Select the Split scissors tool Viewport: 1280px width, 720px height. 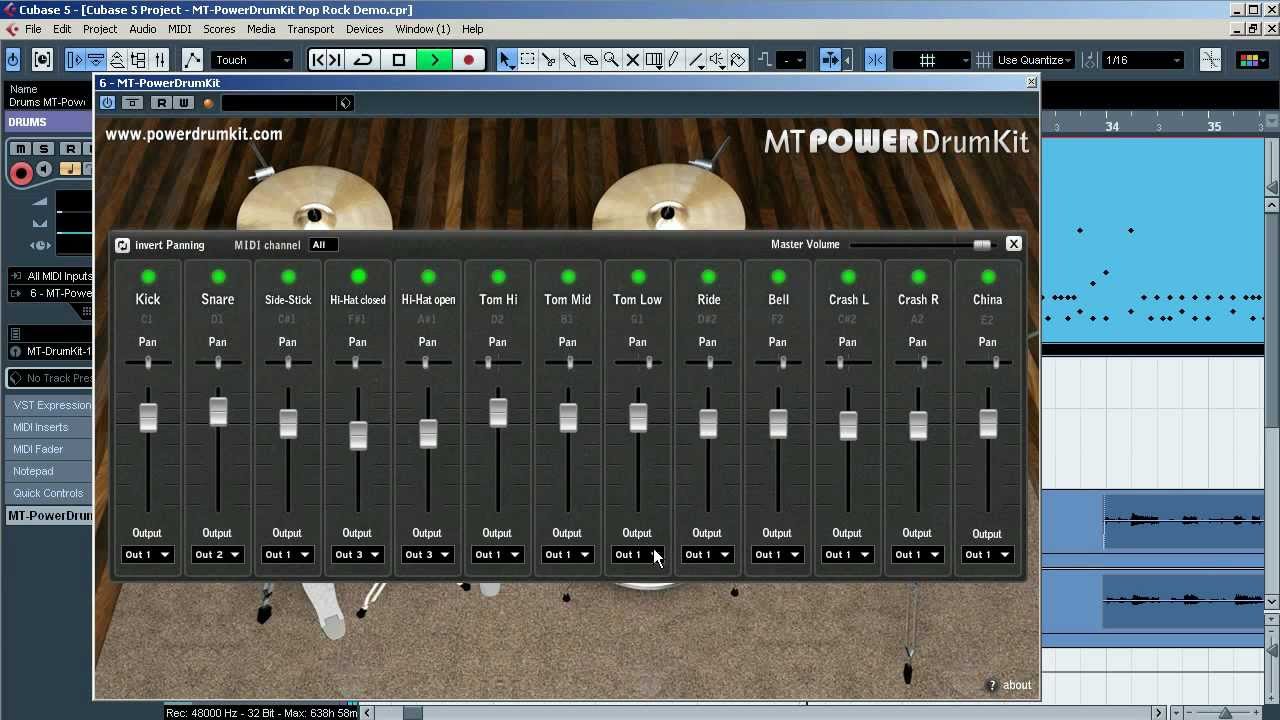coord(548,60)
